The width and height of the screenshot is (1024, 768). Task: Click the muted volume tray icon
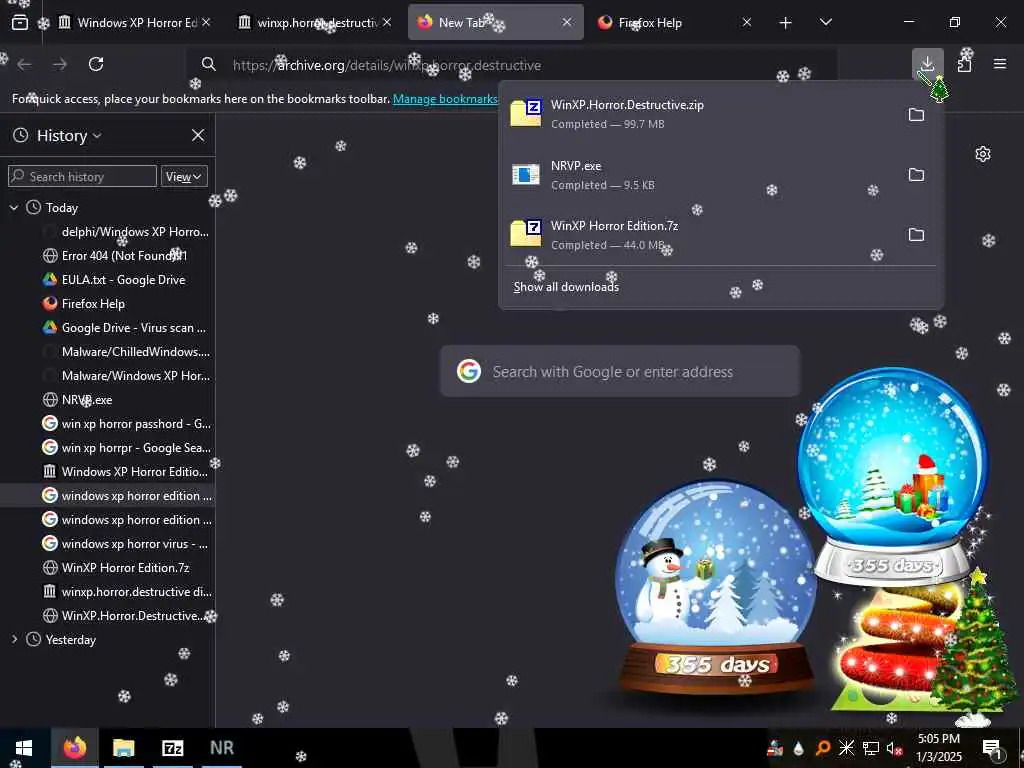click(x=895, y=748)
